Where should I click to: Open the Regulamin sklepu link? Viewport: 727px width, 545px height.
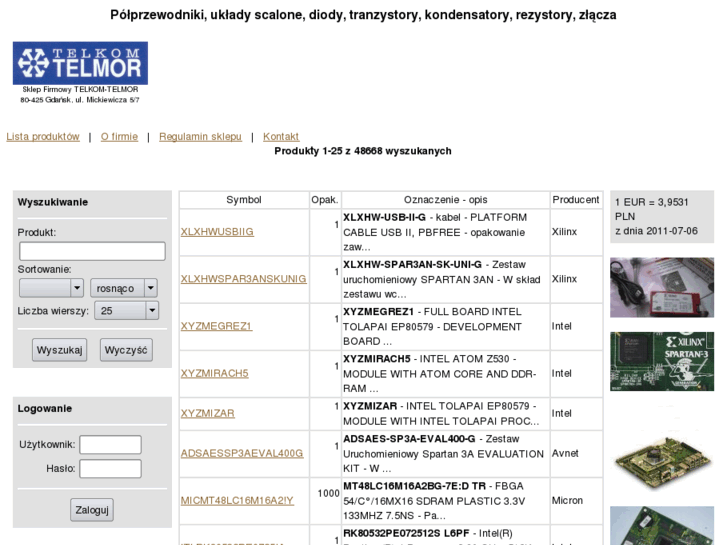click(200, 137)
